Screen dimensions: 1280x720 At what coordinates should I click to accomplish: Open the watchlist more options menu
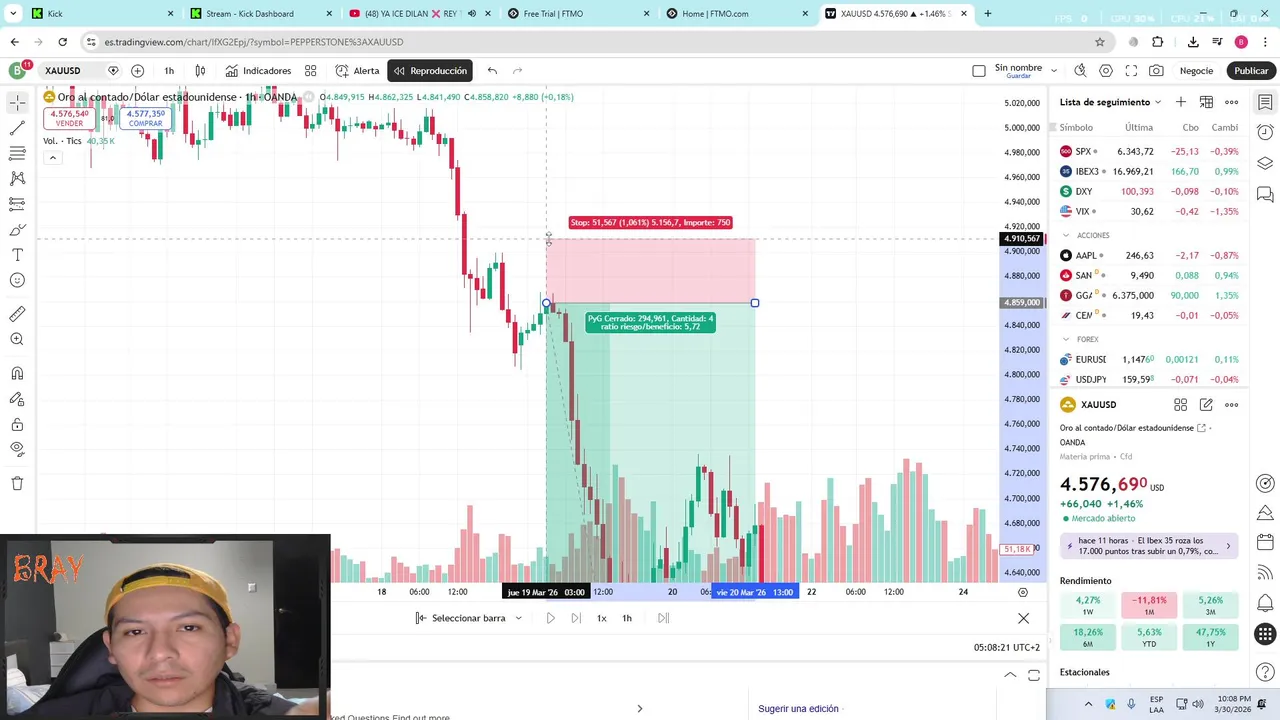click(1232, 102)
